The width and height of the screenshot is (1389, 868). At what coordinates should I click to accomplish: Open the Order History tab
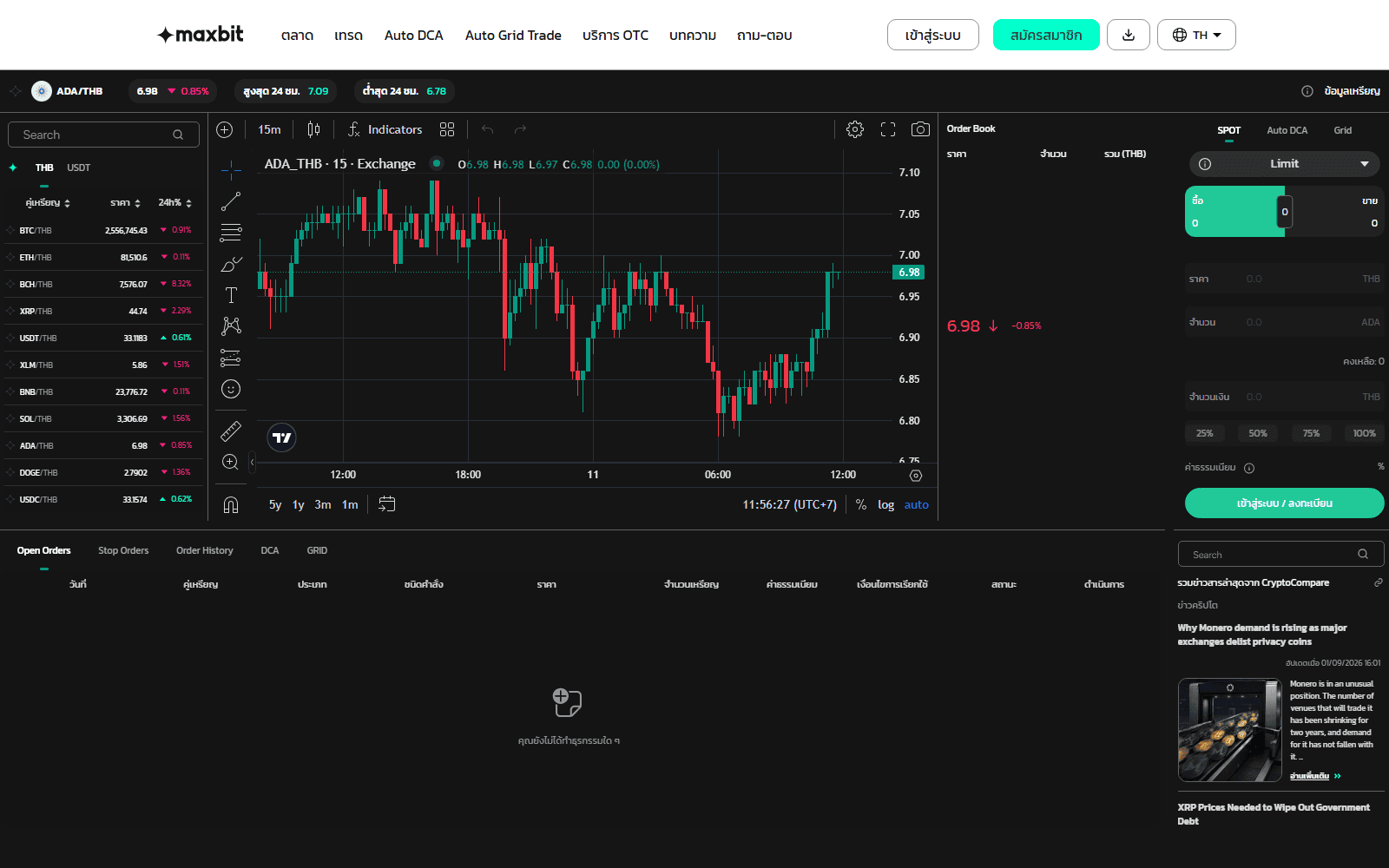coord(205,550)
